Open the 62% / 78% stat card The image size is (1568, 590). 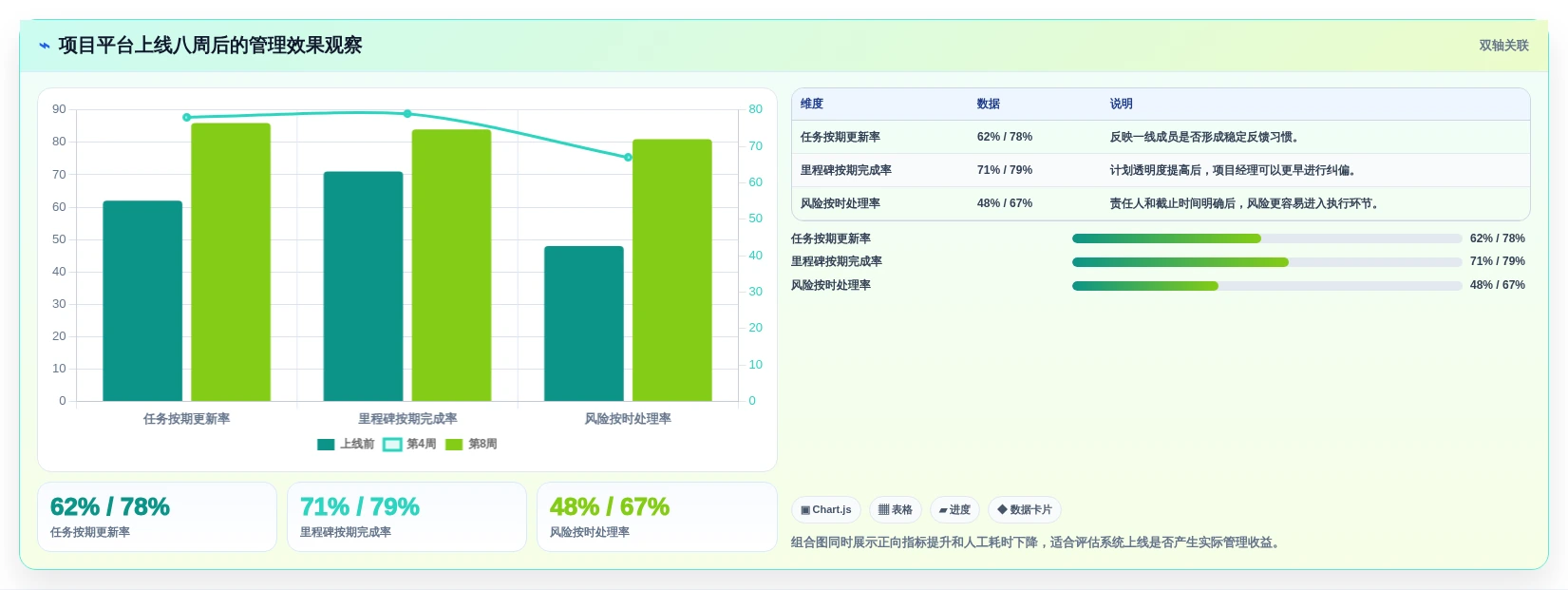[157, 517]
